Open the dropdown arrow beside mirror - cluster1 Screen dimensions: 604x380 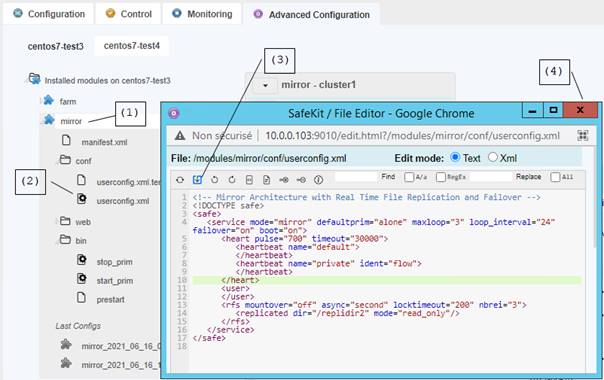click(x=265, y=85)
